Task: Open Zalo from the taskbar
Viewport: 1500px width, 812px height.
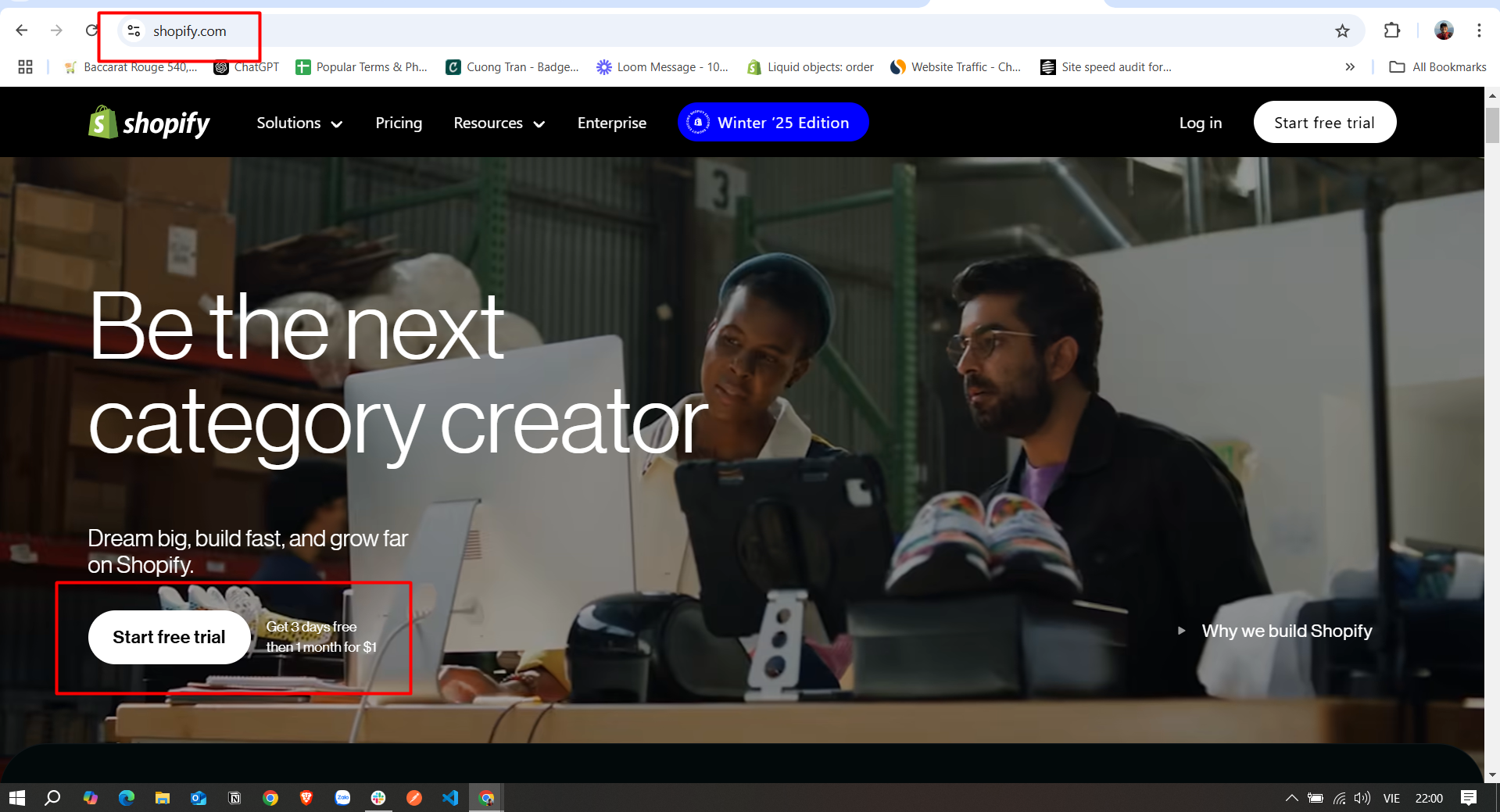Action: pos(342,798)
